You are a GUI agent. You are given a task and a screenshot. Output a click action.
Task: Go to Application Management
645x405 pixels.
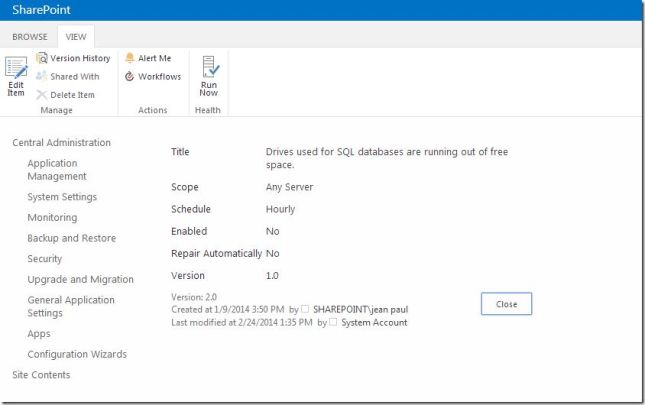click(x=57, y=170)
